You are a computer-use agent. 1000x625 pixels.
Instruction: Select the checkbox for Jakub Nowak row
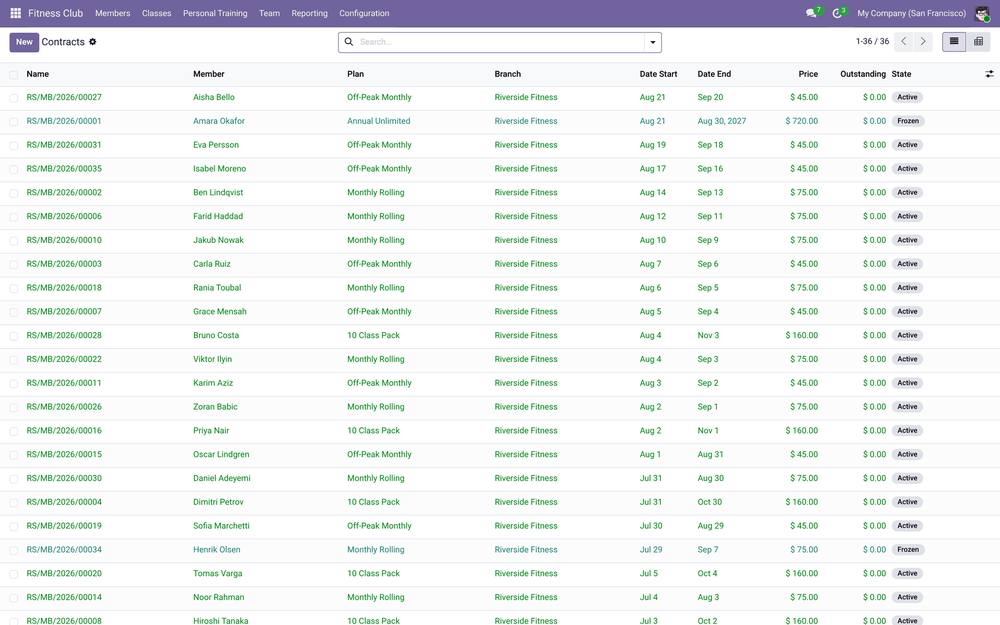(x=13, y=241)
